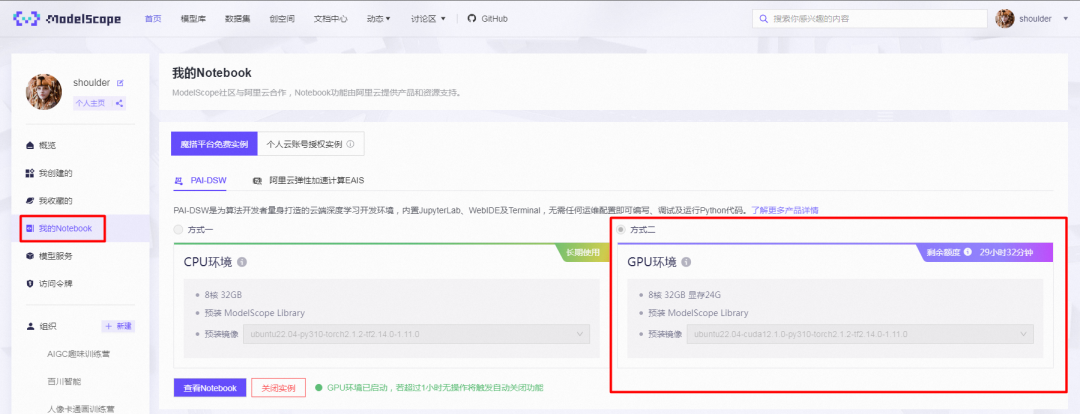The image size is (1080, 414).
Task: Select the 方式二 radio button
Action: tap(622, 229)
